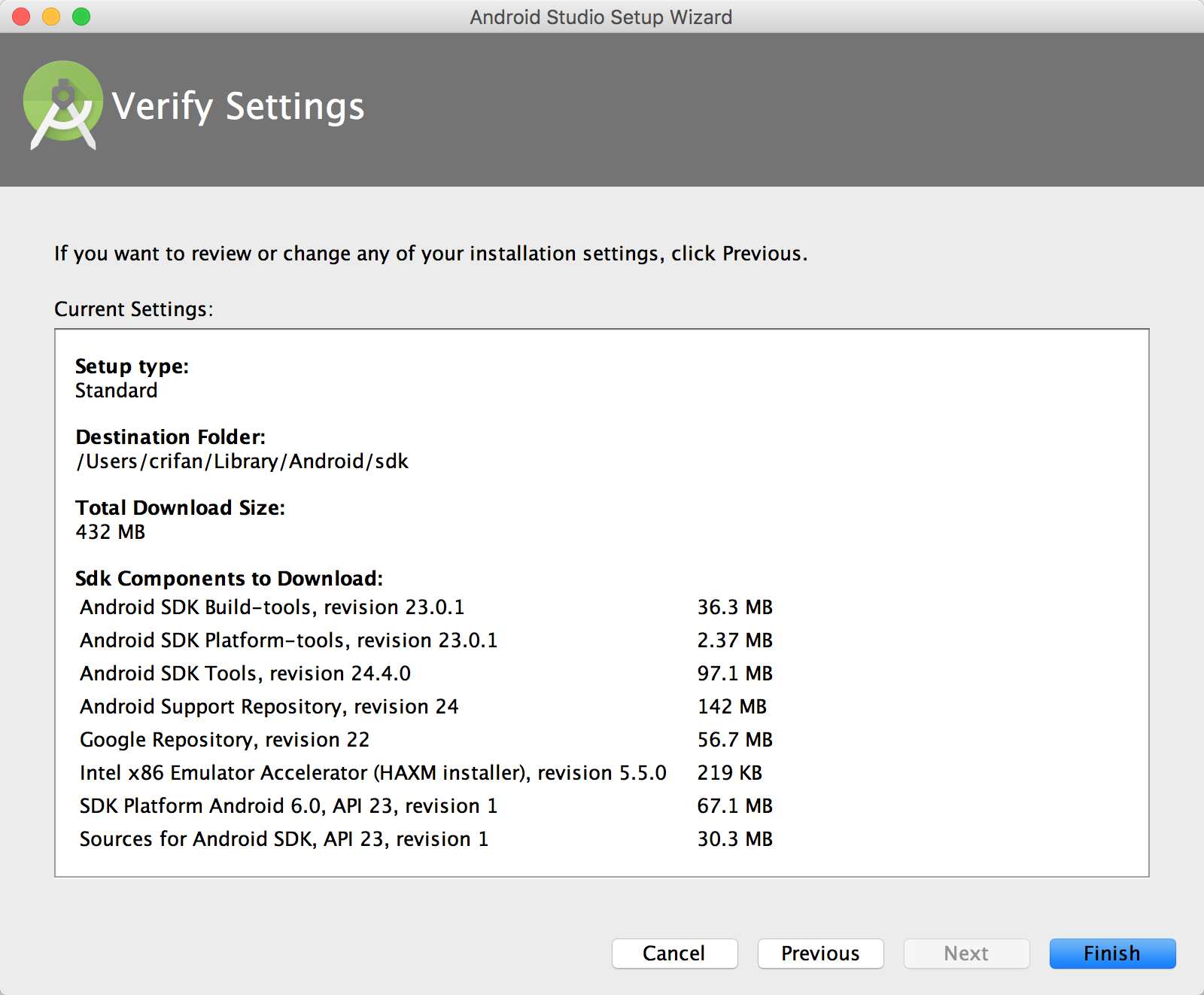Select Google Repository revision 22 row

pyautogui.click(x=224, y=740)
